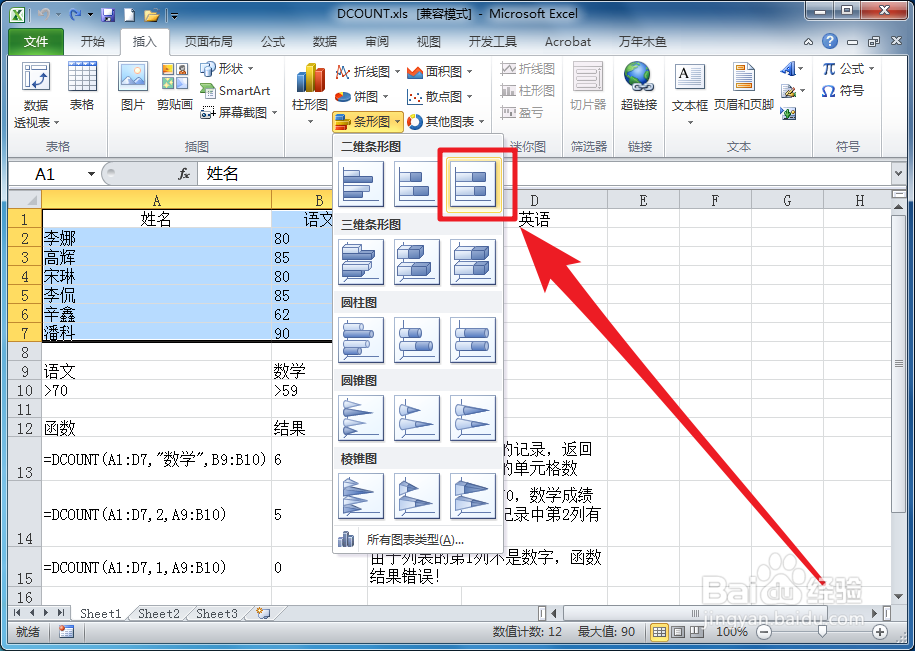Switch to 分页预览 view mode
Viewport: 915px width, 651px height.
[x=697, y=632]
